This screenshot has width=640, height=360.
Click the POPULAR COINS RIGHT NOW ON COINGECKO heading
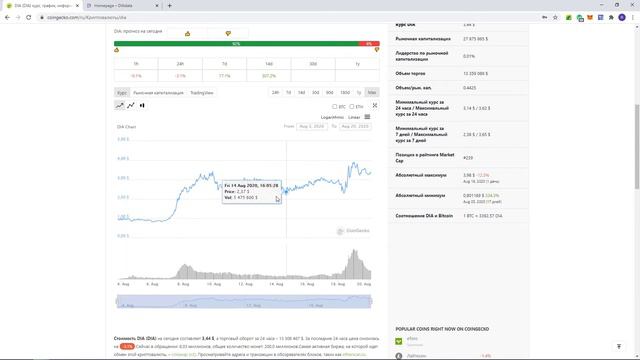pyautogui.click(x=442, y=329)
